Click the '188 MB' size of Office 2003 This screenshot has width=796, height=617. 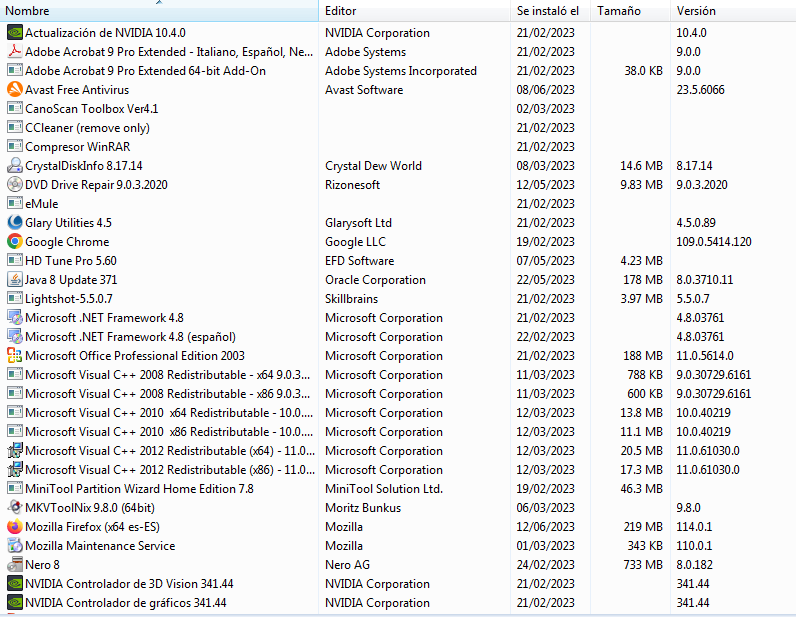643,355
